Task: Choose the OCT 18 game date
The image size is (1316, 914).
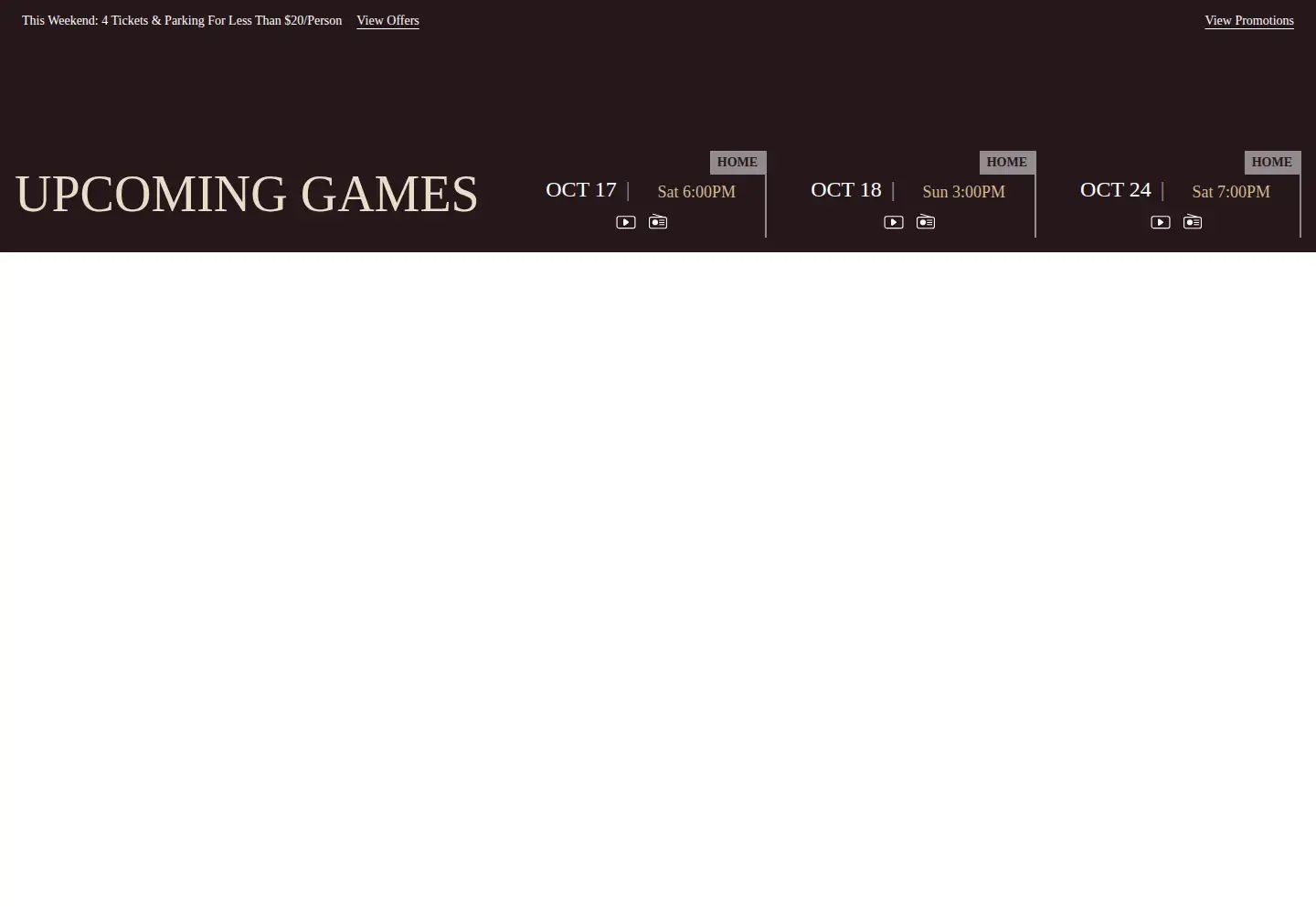Action: pyautogui.click(x=846, y=190)
